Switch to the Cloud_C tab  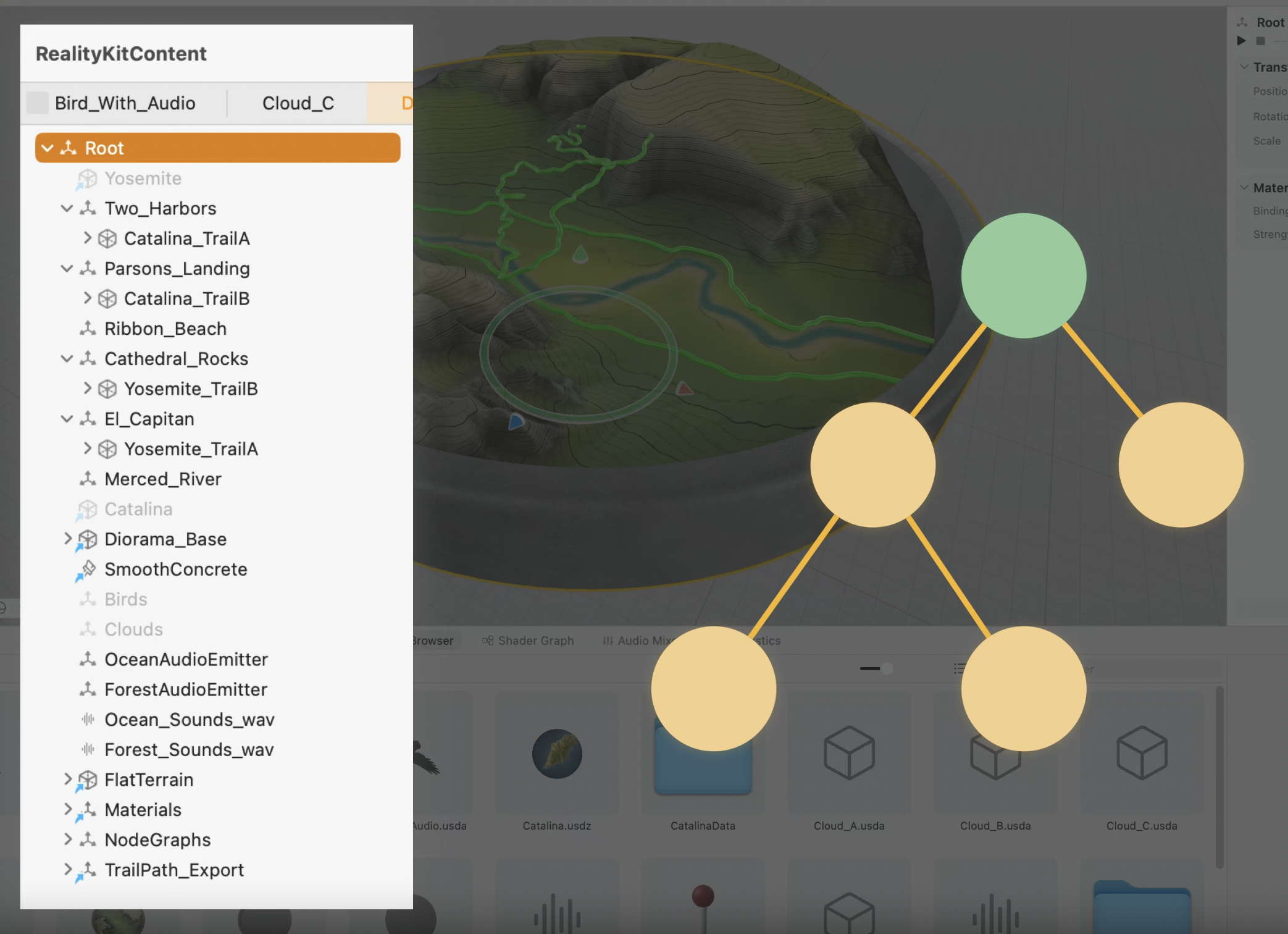[x=298, y=103]
